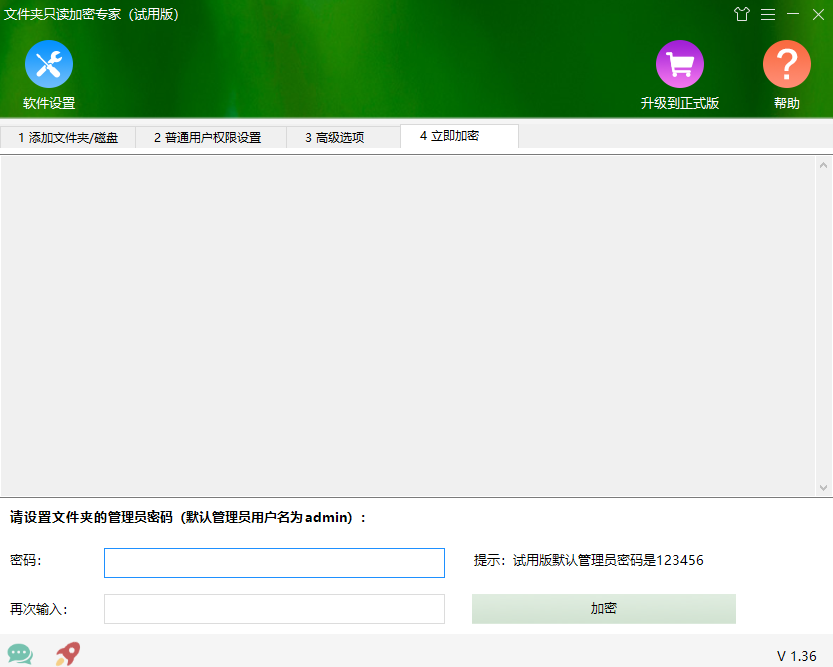Open 软件设置 via the wrench icon
Image resolution: width=833 pixels, height=667 pixels.
(x=48, y=63)
